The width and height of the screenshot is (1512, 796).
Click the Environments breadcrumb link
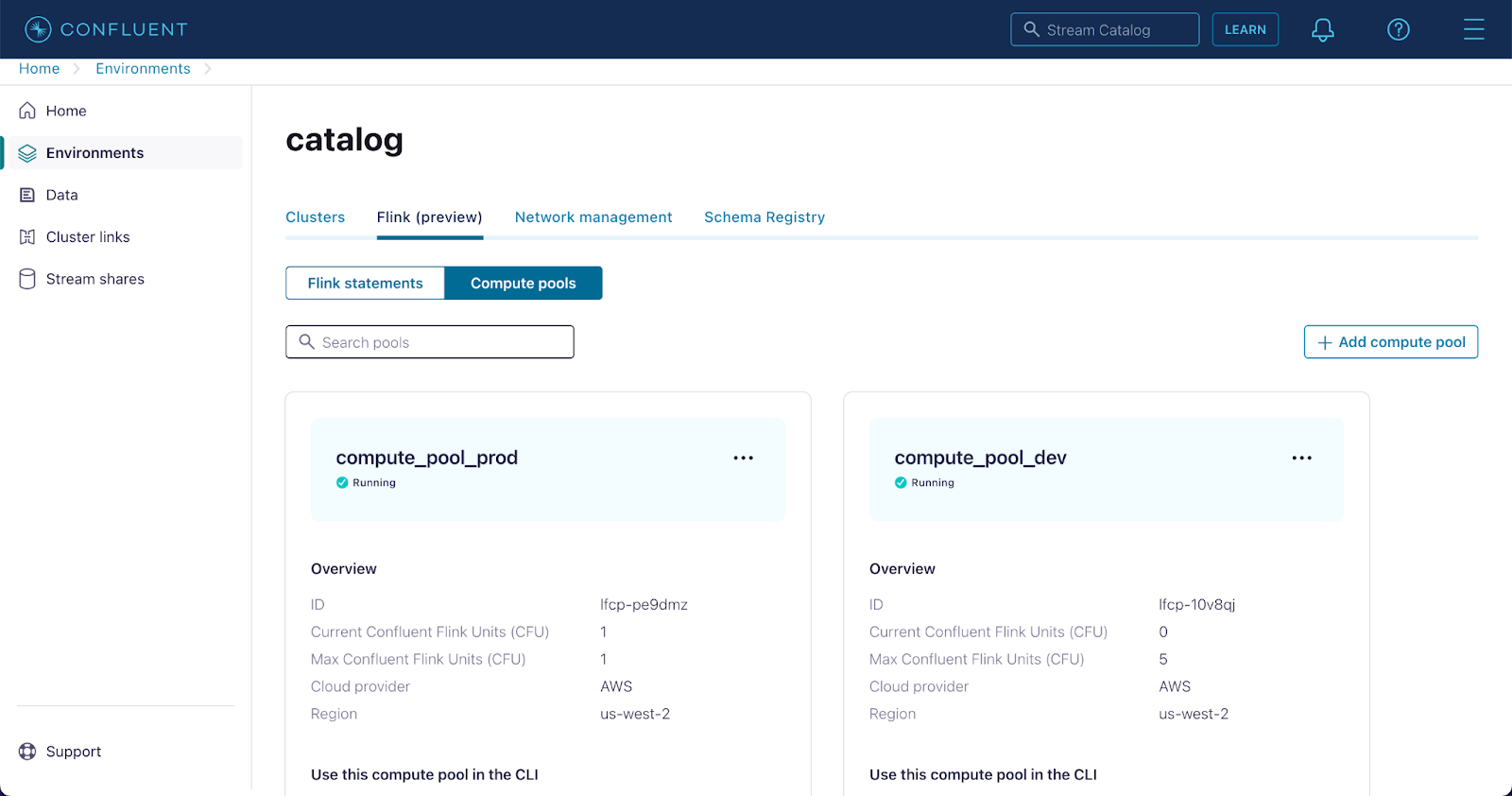pyautogui.click(x=143, y=69)
